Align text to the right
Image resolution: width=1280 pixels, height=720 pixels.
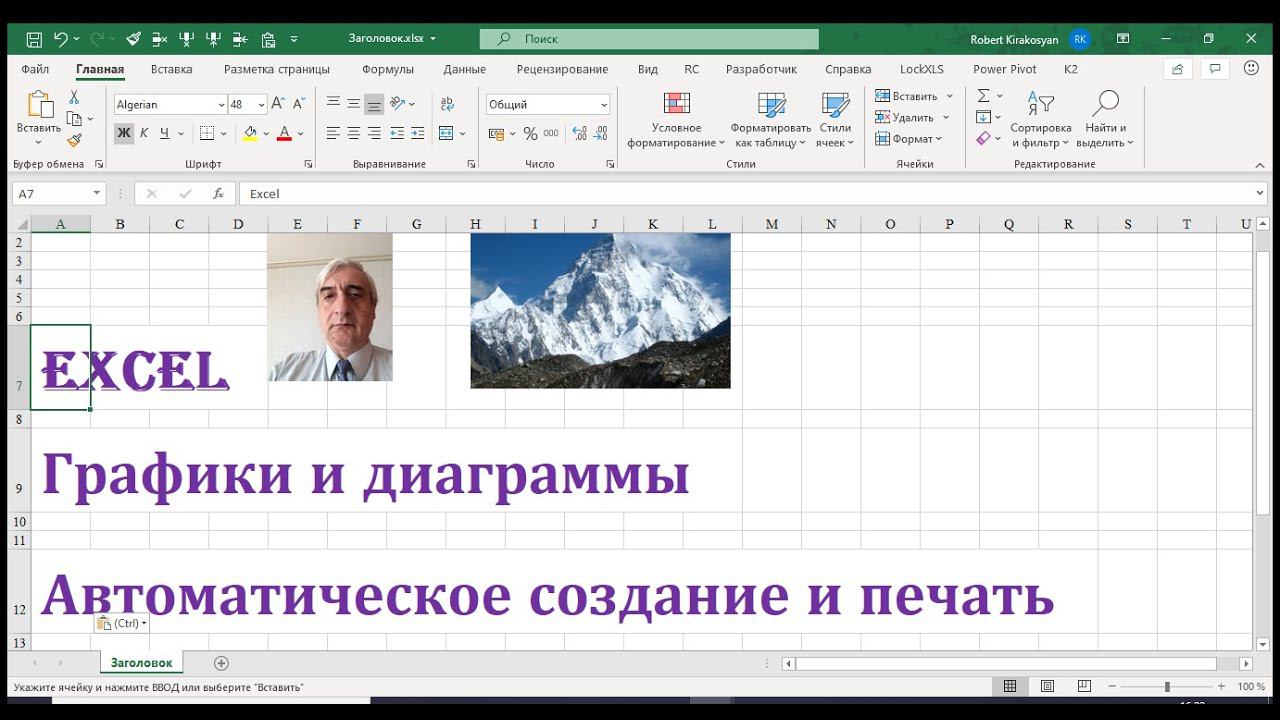click(374, 133)
